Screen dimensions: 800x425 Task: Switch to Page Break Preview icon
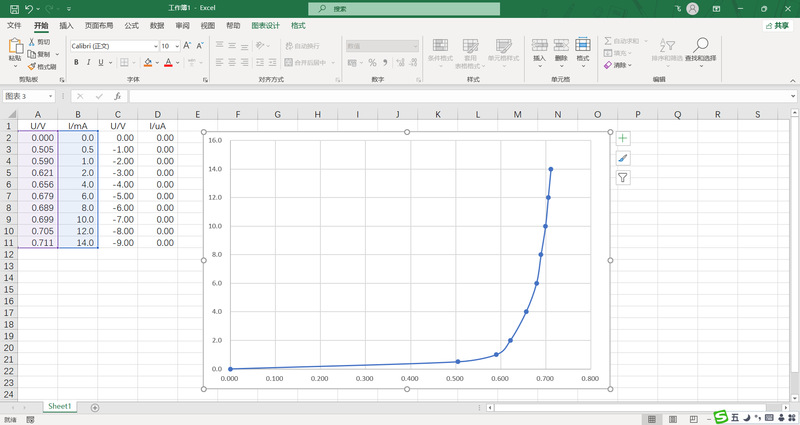pyautogui.click(x=693, y=419)
